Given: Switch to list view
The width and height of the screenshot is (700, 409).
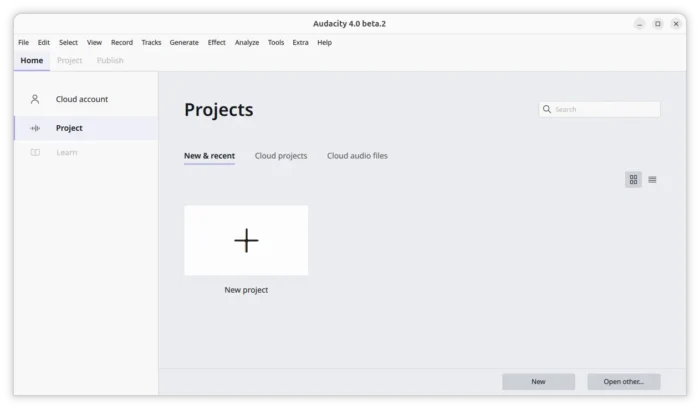Looking at the screenshot, I should point(652,179).
